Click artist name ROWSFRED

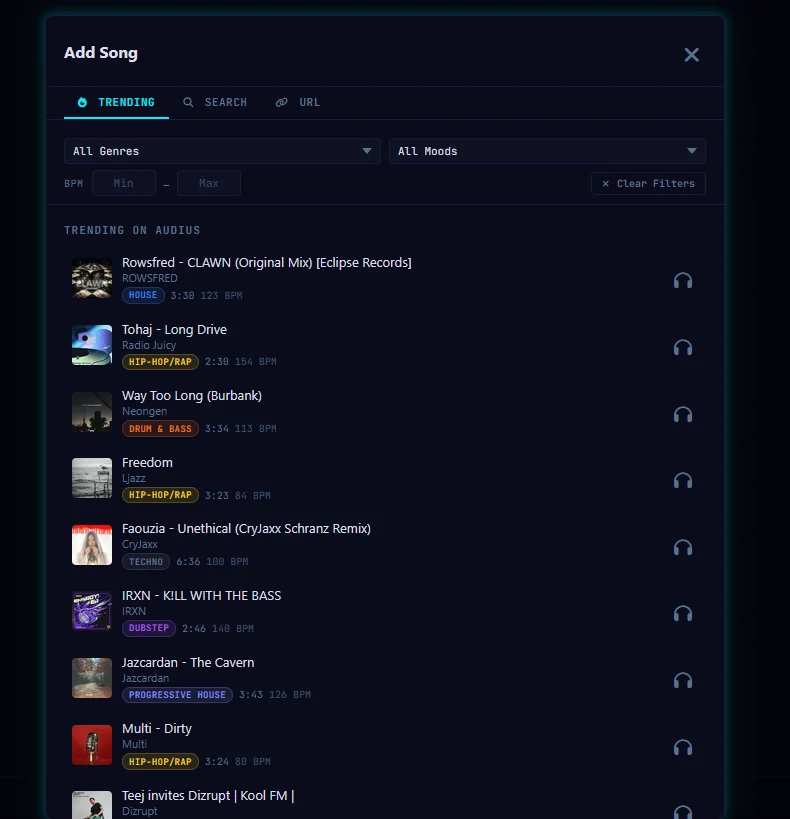(x=150, y=278)
